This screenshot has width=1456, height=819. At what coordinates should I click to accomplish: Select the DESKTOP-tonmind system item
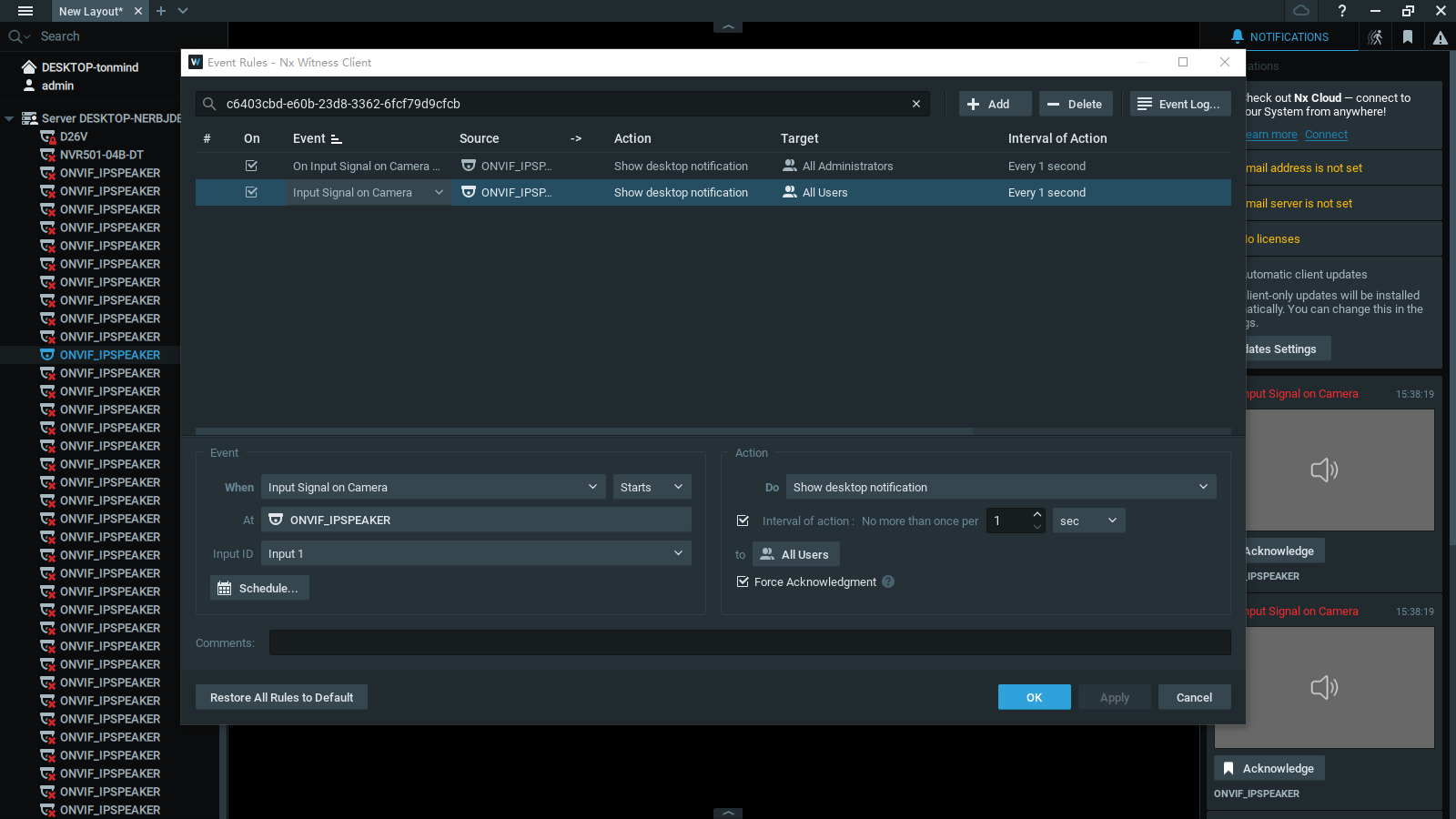[90, 67]
